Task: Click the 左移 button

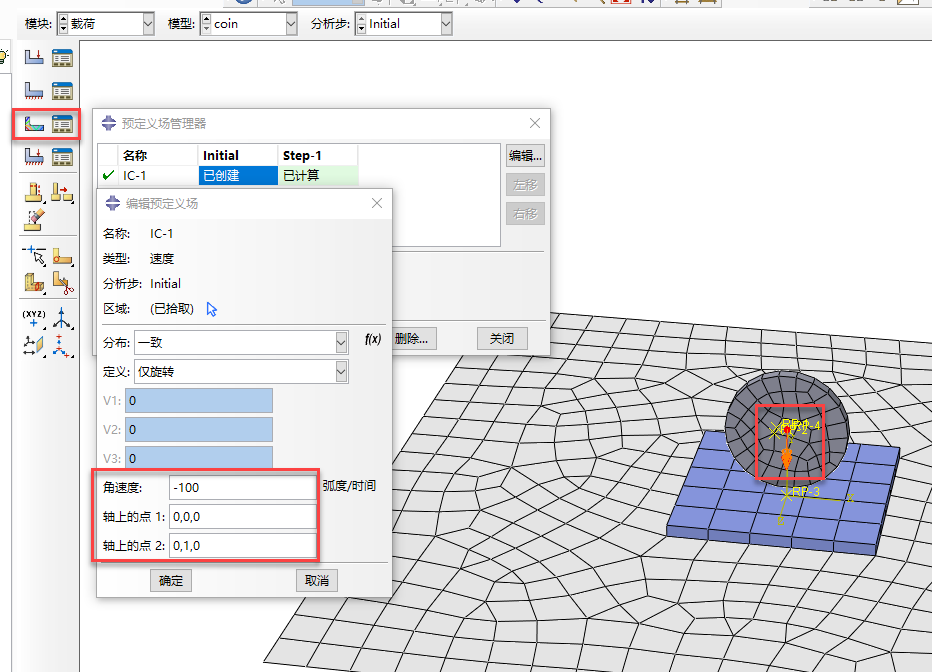Action: coord(525,185)
